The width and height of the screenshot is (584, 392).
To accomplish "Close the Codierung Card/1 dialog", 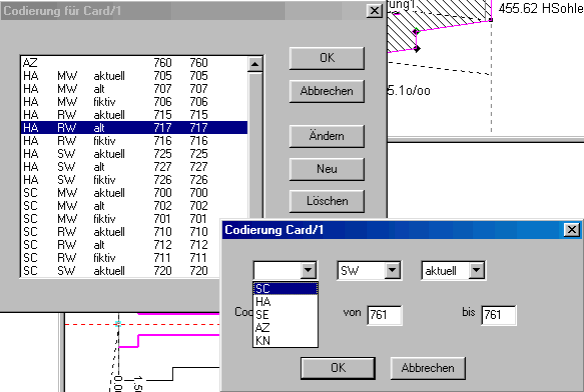I will (x=572, y=230).
